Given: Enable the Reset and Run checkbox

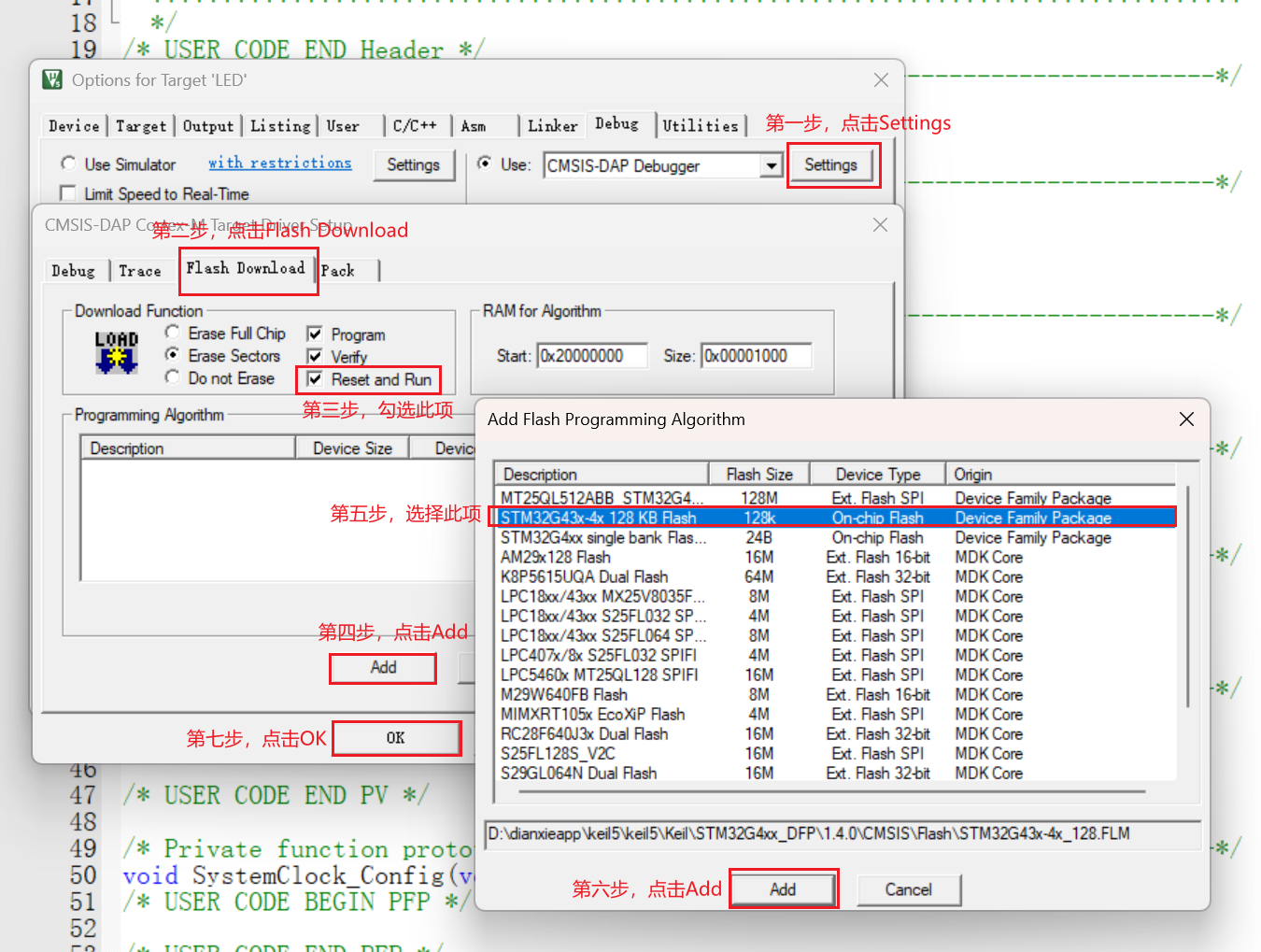Looking at the screenshot, I should [315, 378].
